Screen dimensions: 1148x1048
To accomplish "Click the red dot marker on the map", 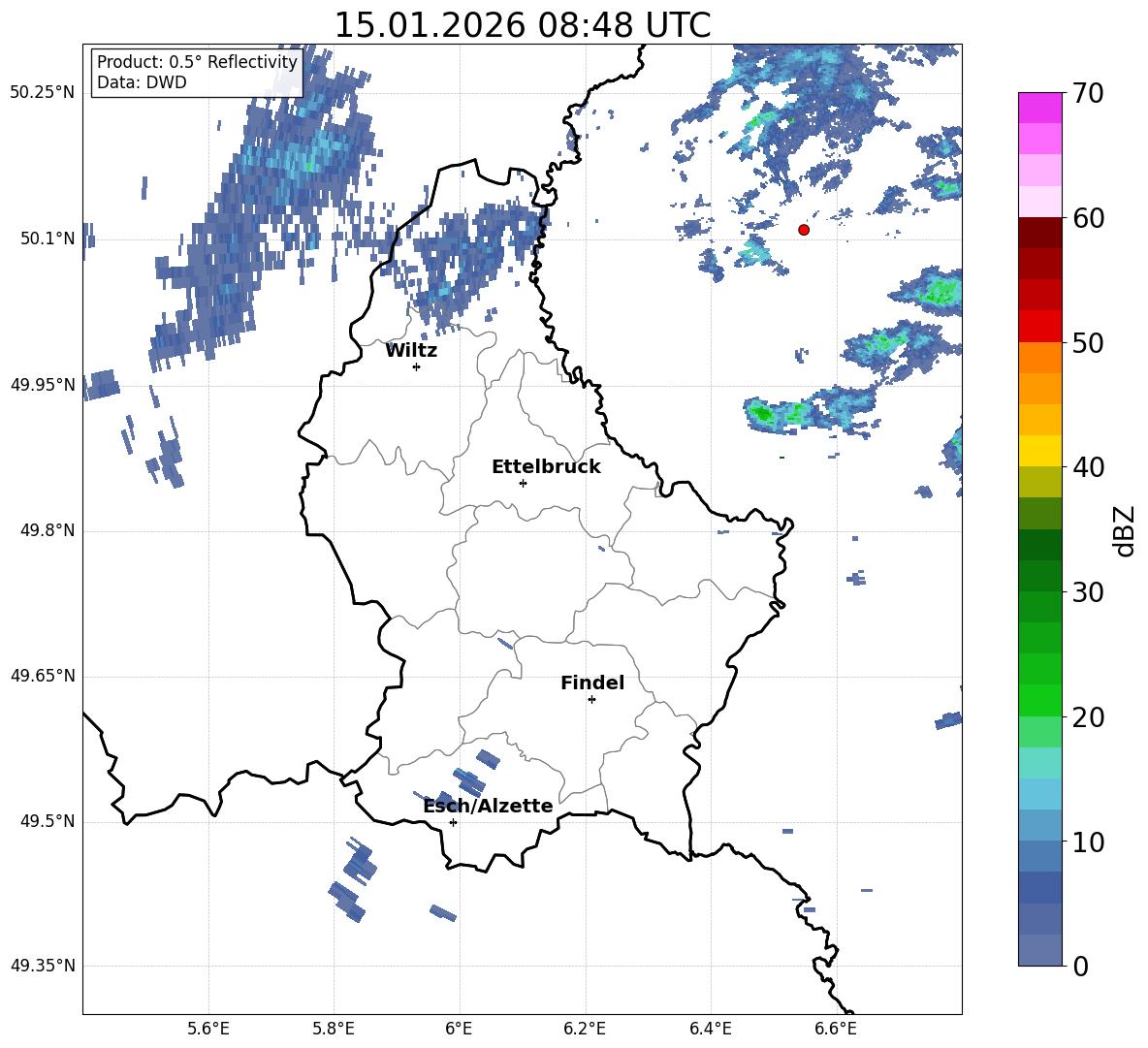I will point(804,230).
